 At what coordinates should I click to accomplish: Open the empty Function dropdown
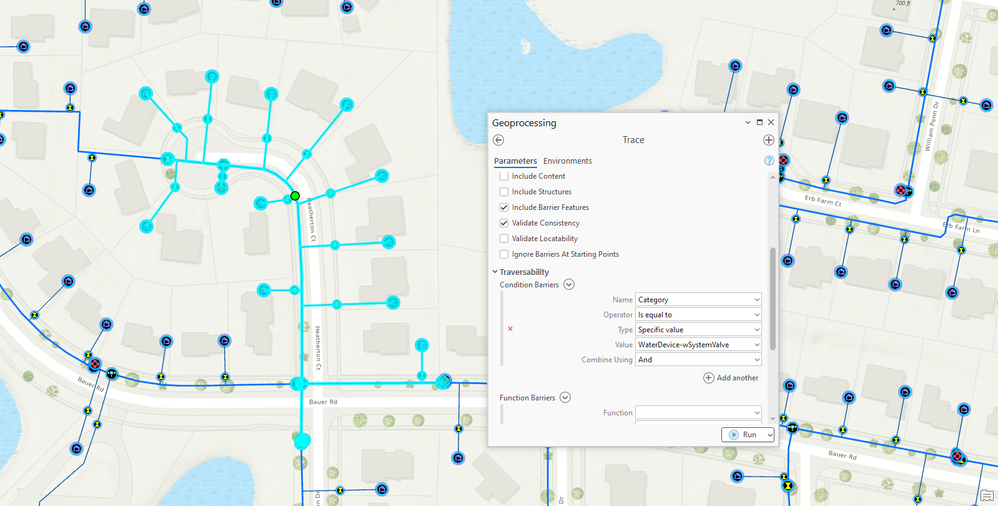[x=698, y=412]
